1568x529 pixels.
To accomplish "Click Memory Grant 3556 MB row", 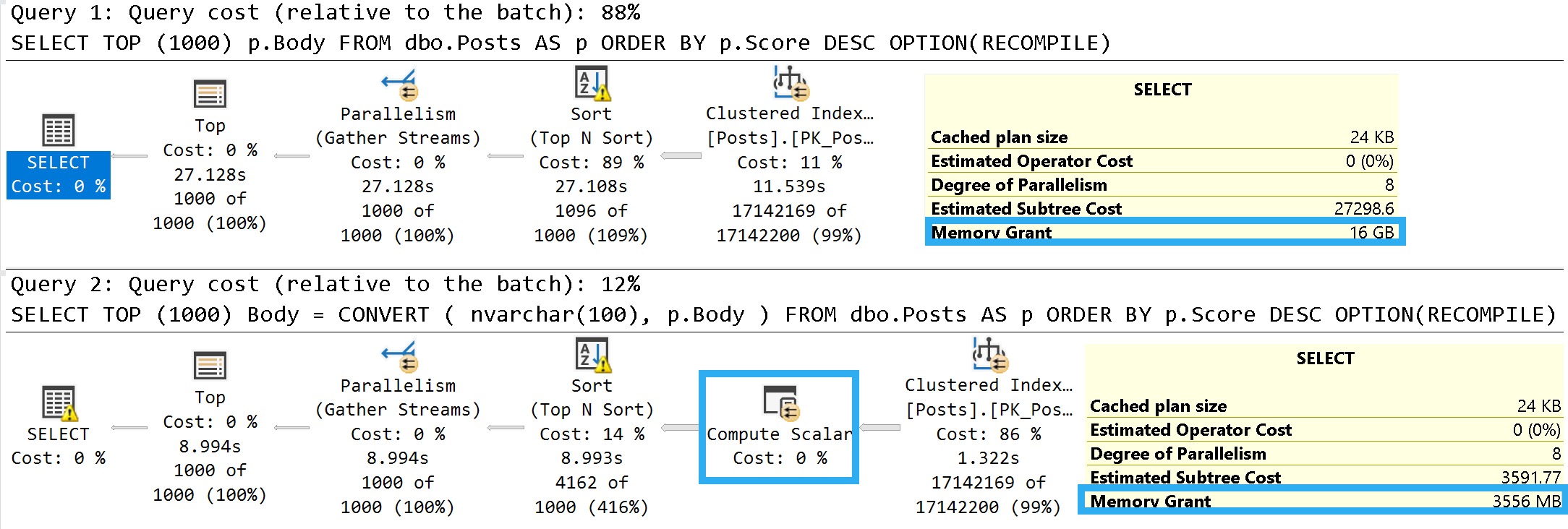I will [1325, 502].
